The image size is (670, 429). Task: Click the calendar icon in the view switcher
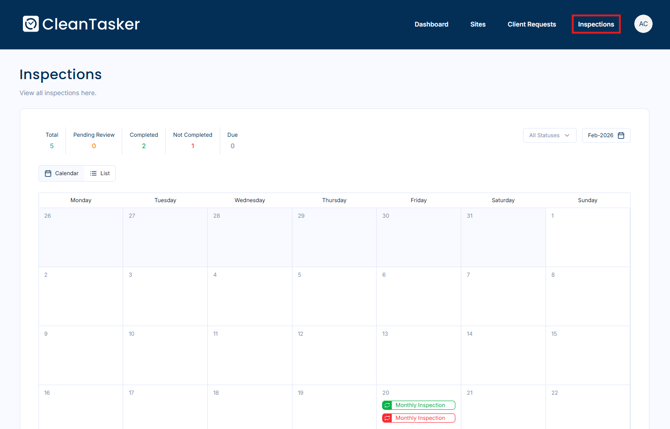point(48,173)
